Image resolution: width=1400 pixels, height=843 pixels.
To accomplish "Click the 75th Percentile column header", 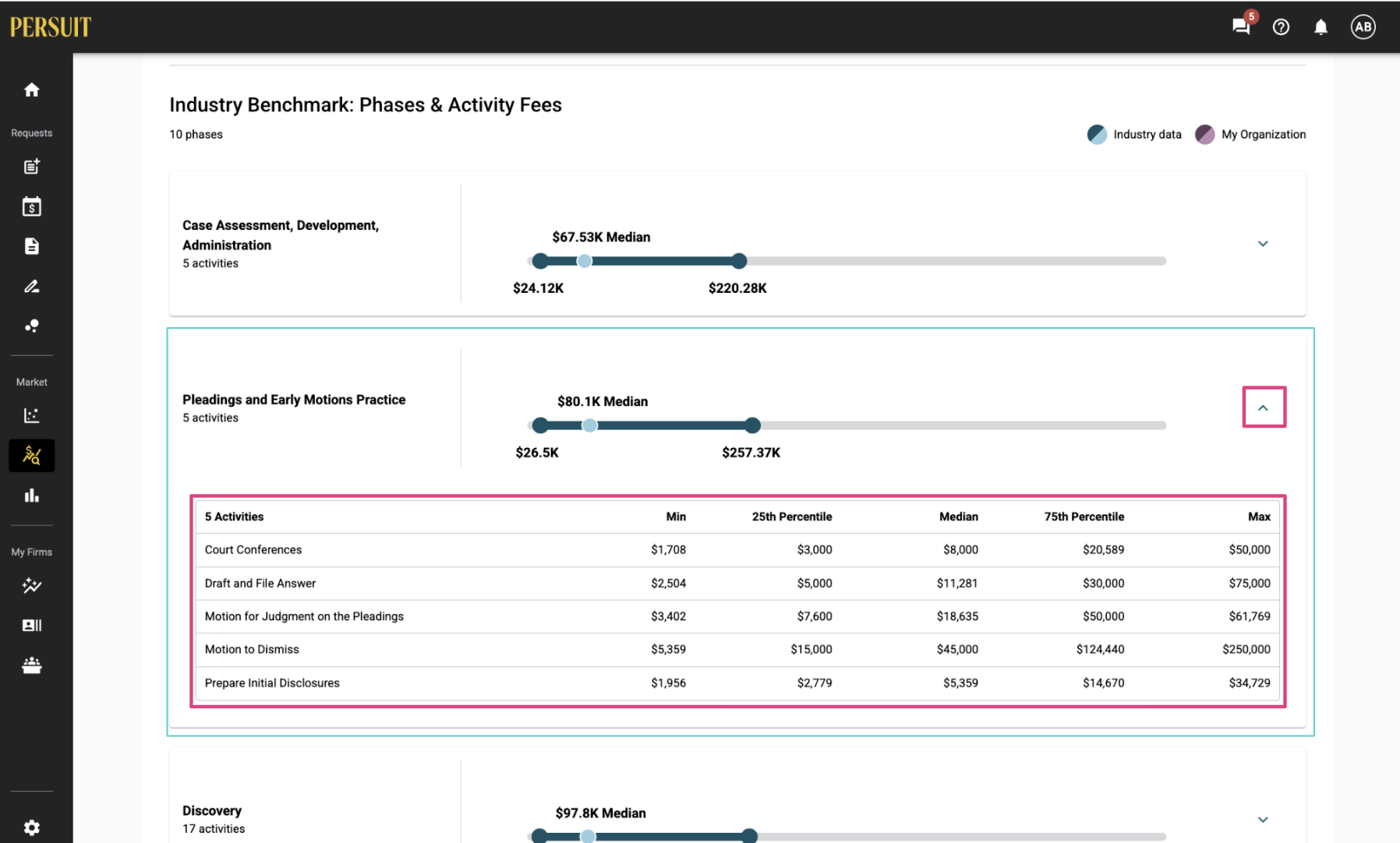I will click(1084, 517).
